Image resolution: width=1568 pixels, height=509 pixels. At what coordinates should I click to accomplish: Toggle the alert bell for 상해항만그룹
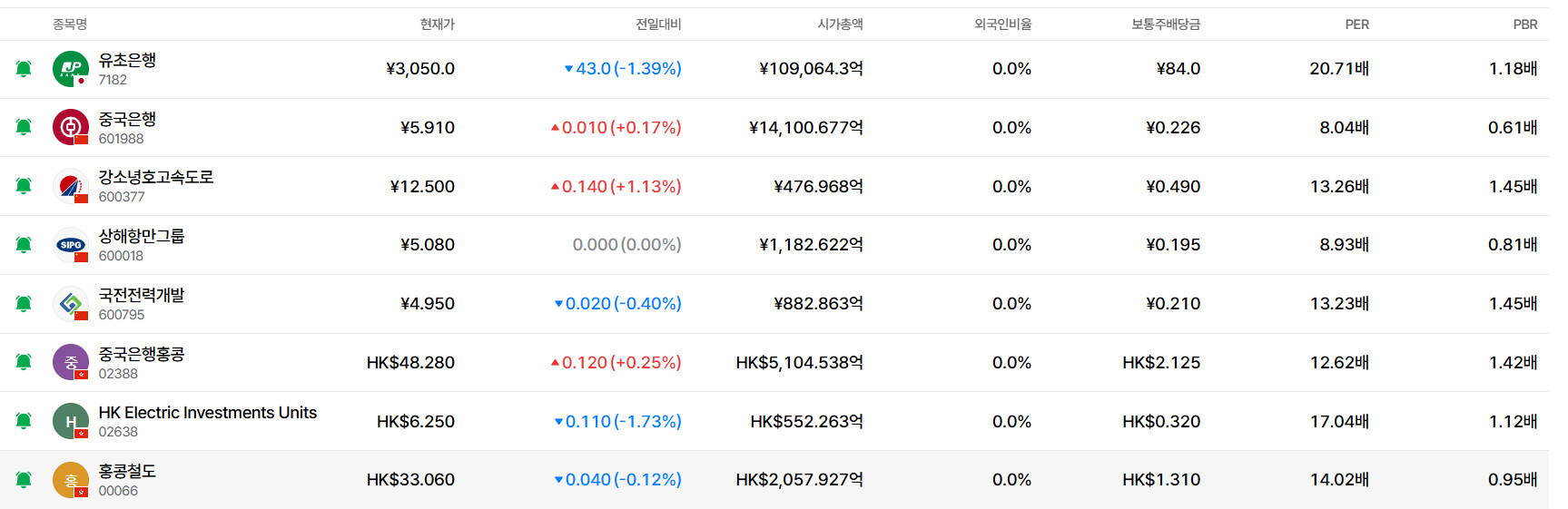click(24, 245)
